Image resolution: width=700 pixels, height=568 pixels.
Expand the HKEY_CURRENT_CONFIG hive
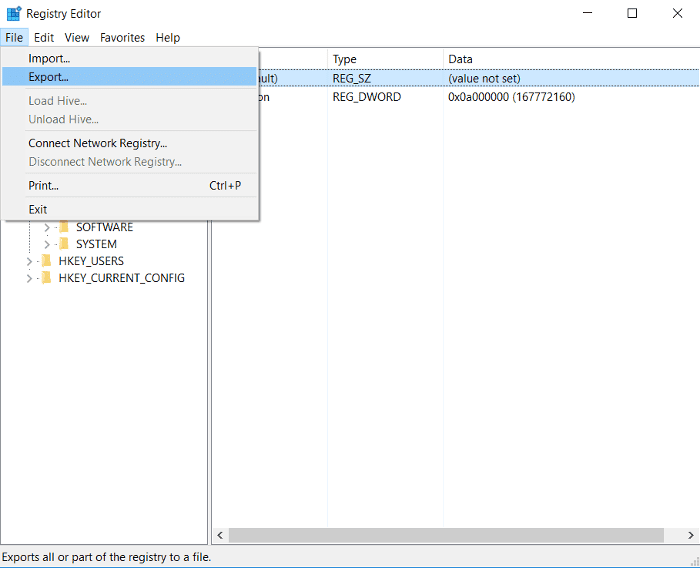[x=30, y=278]
